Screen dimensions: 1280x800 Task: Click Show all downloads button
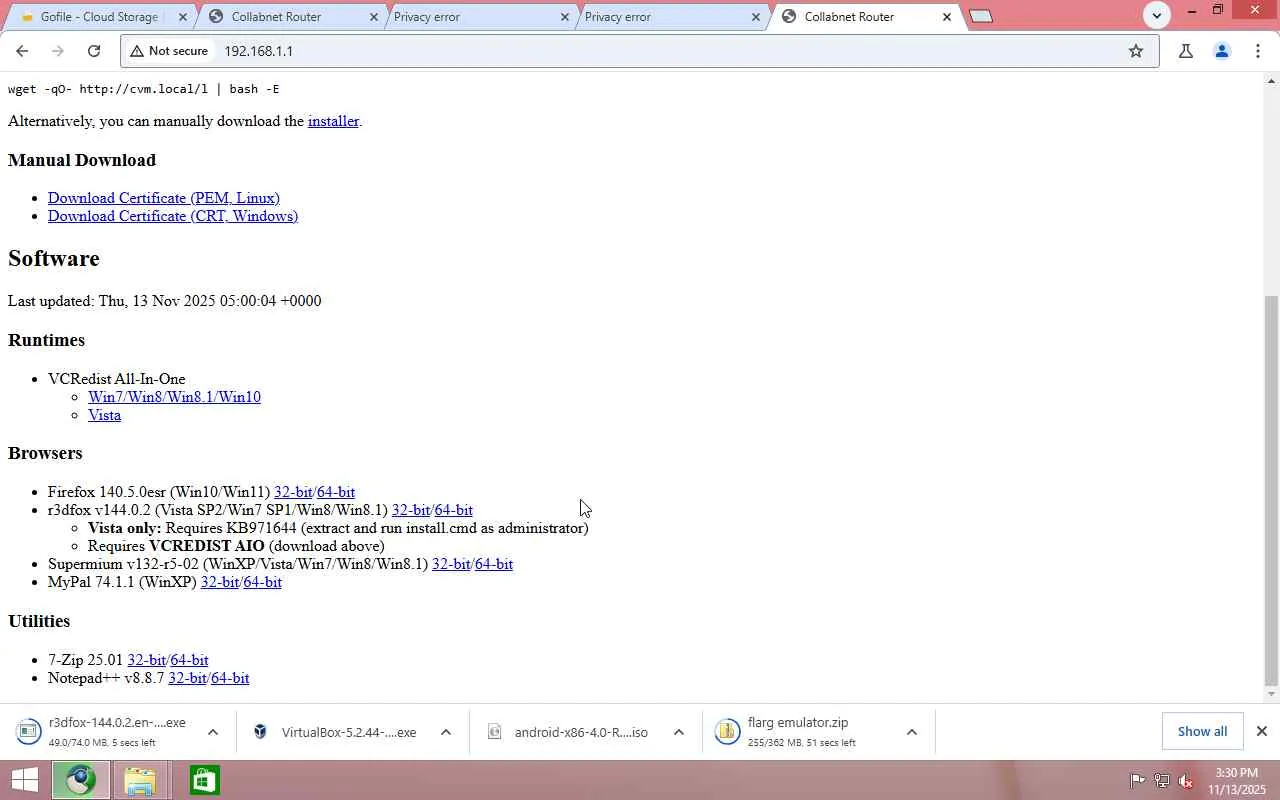pos(1202,732)
